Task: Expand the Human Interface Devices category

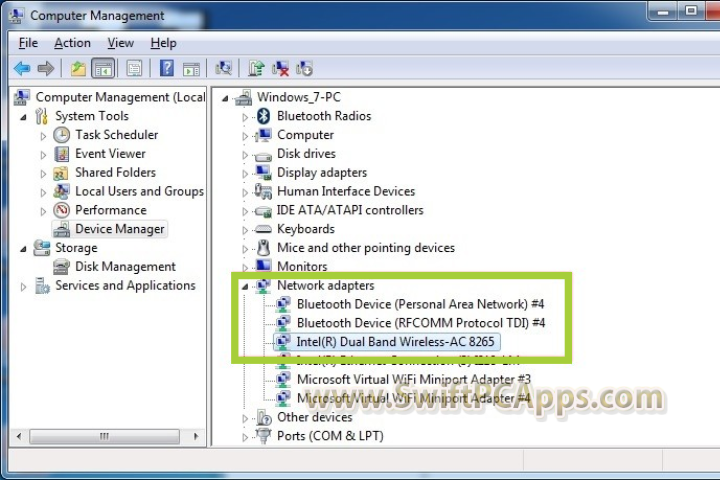Action: click(245, 192)
